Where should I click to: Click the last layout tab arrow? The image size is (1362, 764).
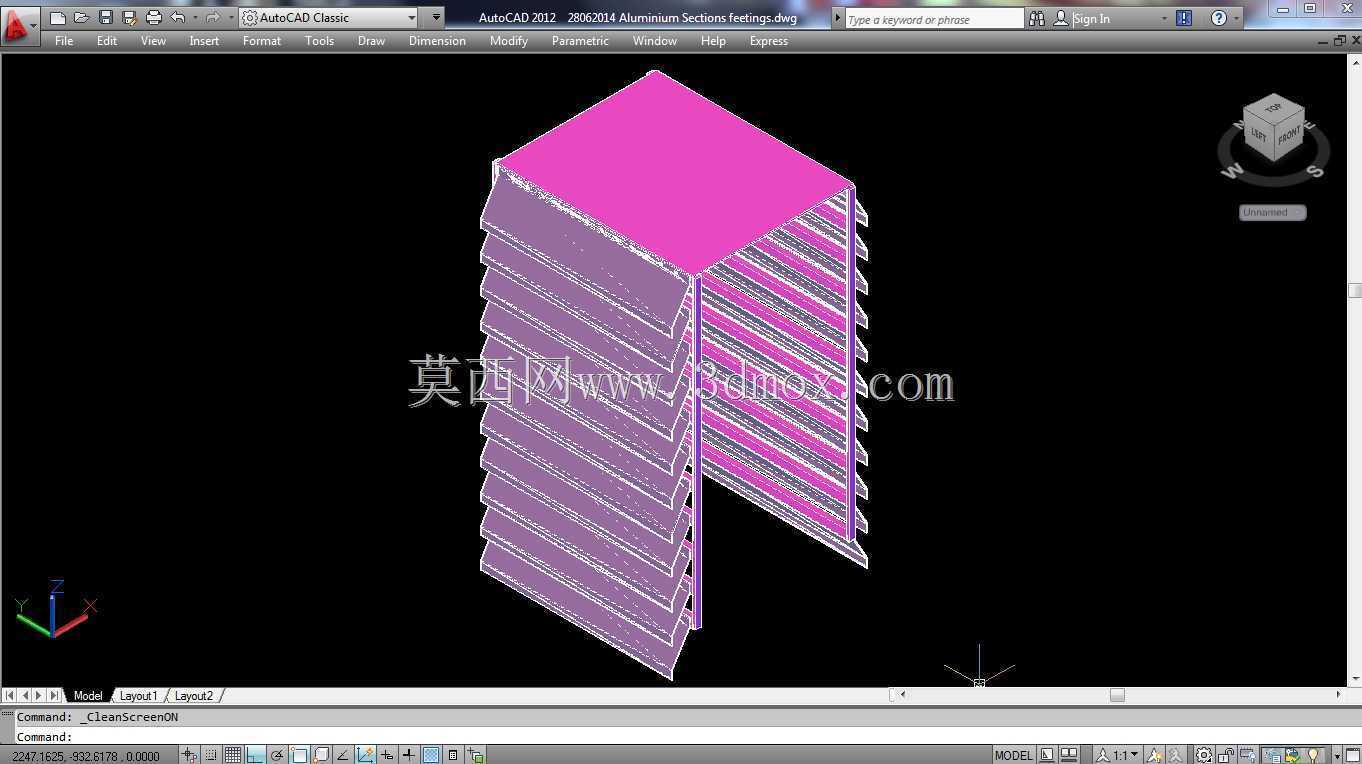[54, 695]
